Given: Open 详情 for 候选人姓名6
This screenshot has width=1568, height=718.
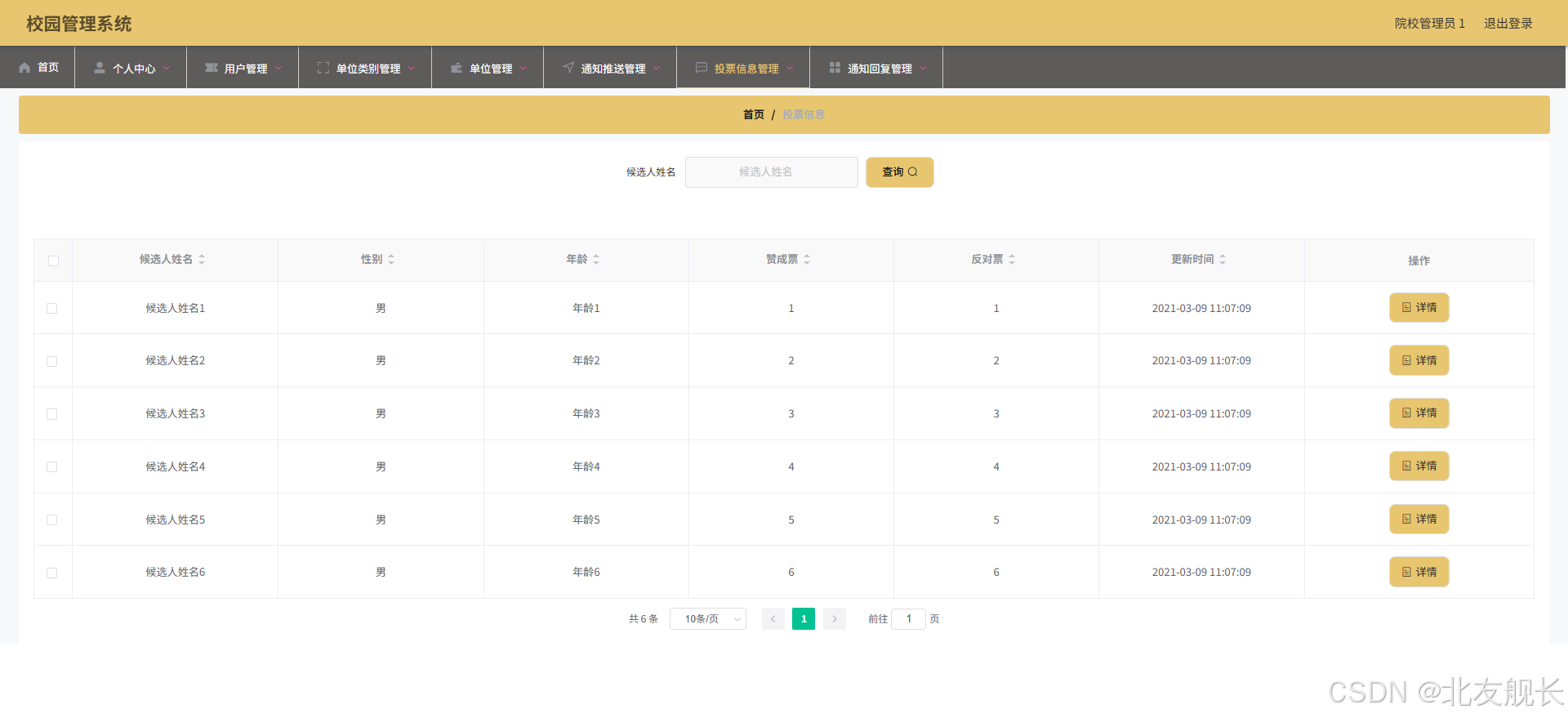Looking at the screenshot, I should point(1419,572).
